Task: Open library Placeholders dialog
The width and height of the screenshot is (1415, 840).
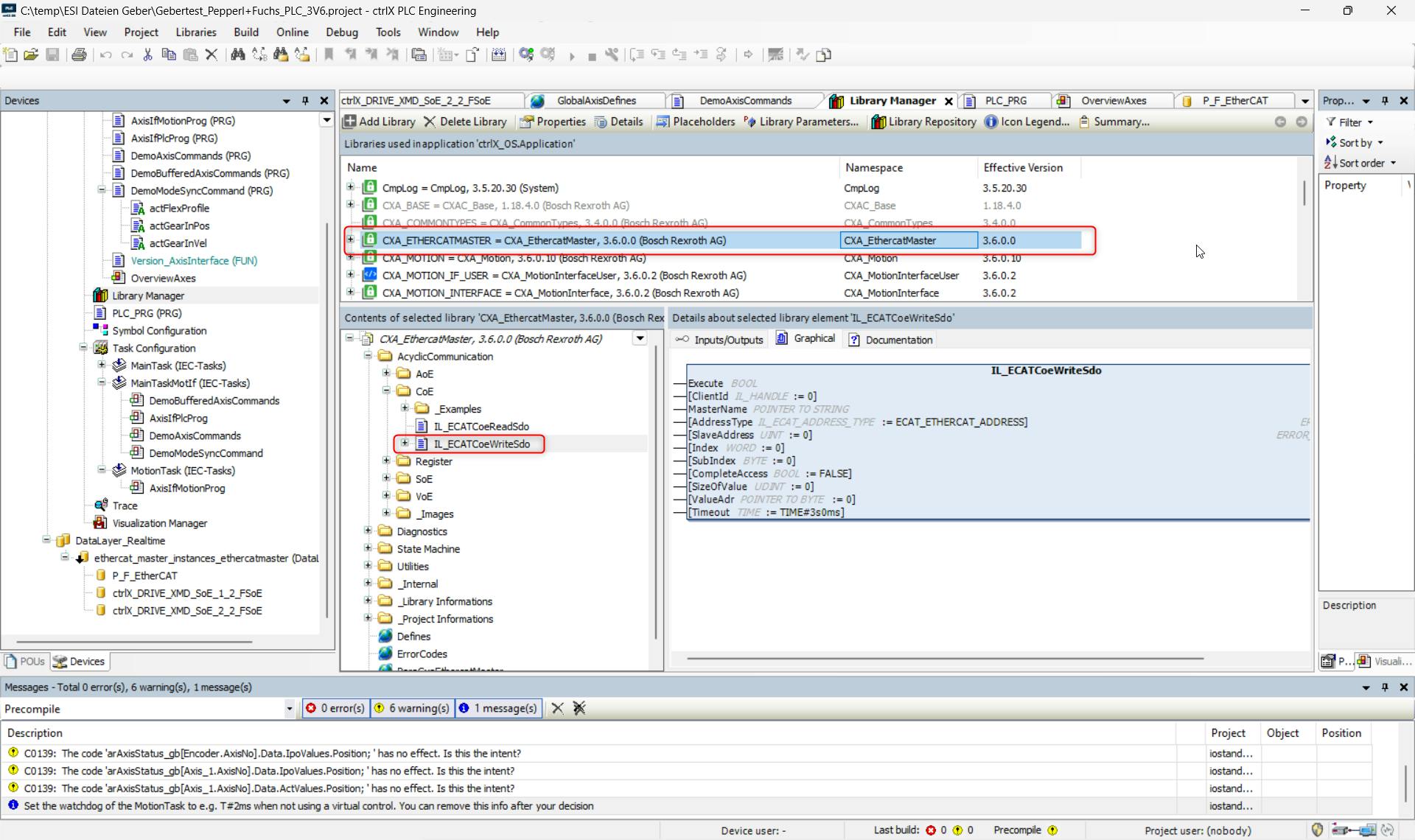Action: pyautogui.click(x=696, y=122)
